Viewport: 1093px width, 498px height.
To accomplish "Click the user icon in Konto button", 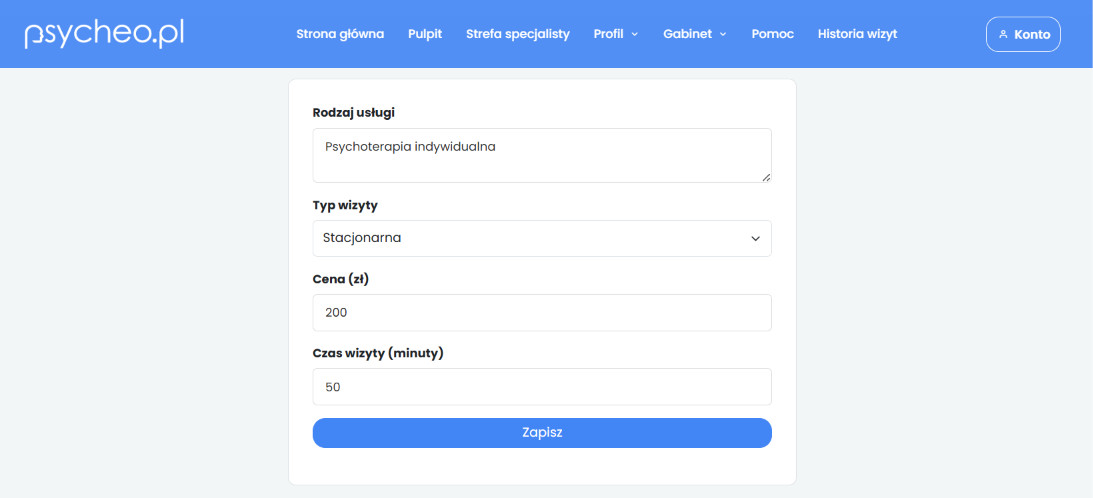I will click(x=1003, y=34).
